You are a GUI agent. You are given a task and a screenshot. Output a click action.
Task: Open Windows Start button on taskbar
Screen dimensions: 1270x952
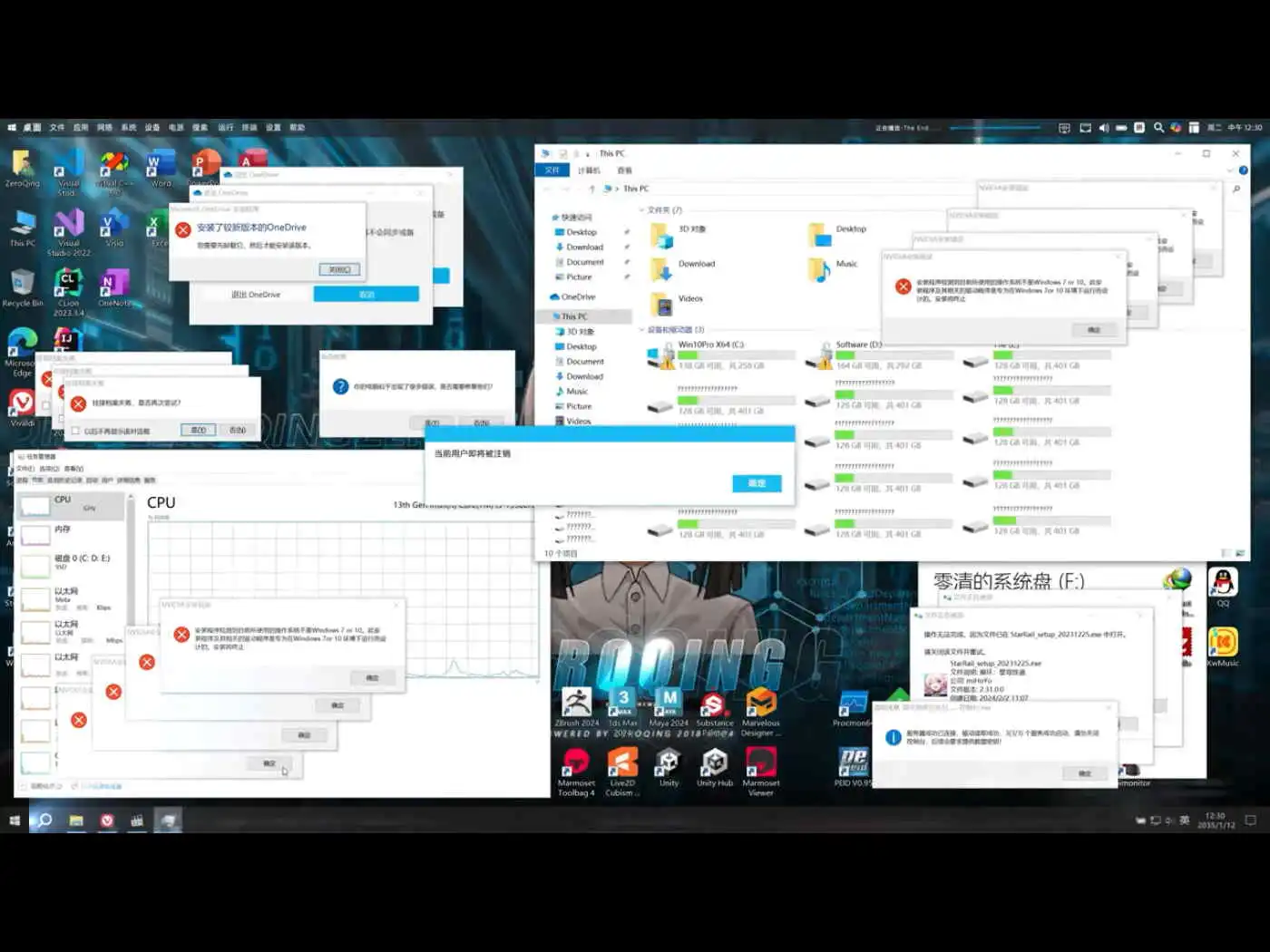pyautogui.click(x=15, y=821)
